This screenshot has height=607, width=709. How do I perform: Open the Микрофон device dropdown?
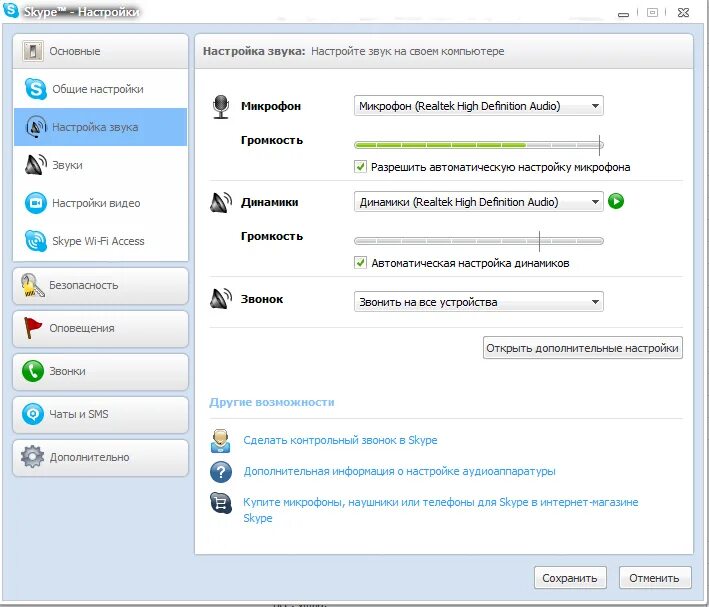tap(478, 106)
